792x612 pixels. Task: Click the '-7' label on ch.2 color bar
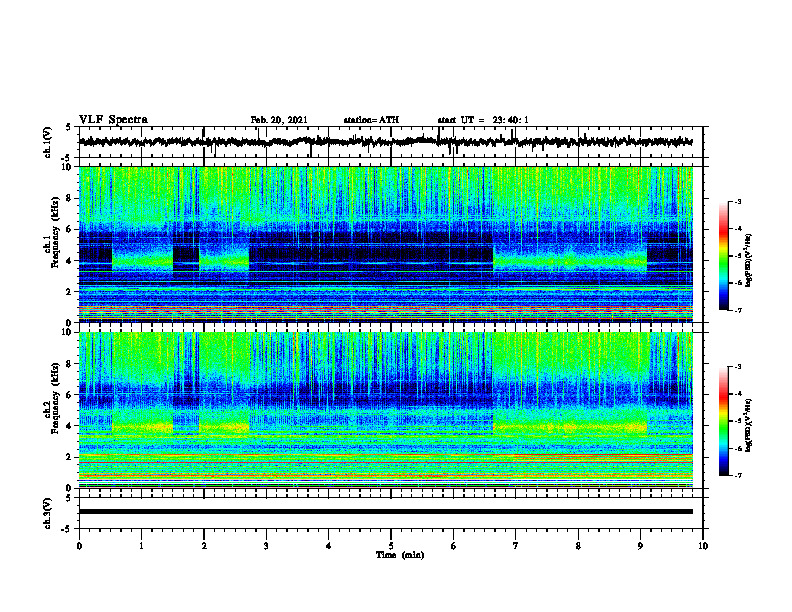click(738, 475)
